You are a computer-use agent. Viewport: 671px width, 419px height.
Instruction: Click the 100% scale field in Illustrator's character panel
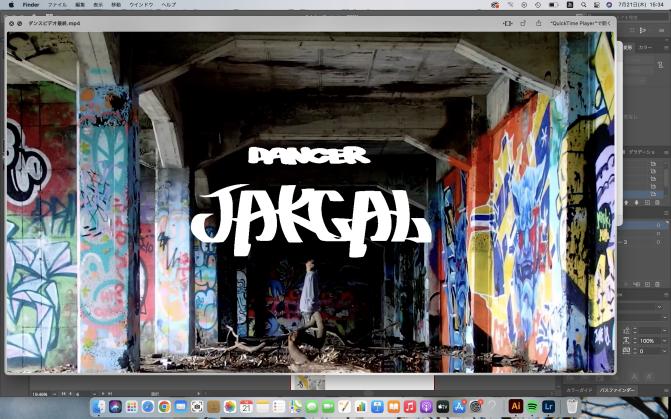click(650, 341)
